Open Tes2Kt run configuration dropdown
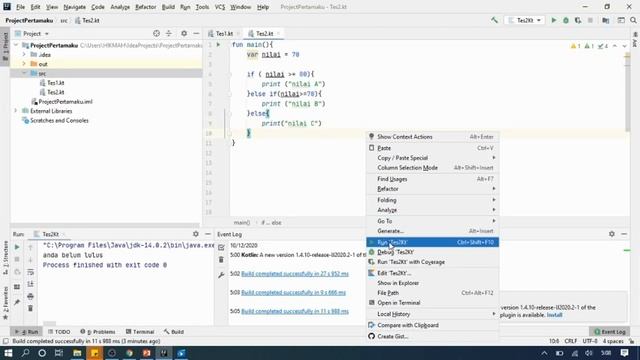Screen dimensions: 640x360 pos(525,20)
